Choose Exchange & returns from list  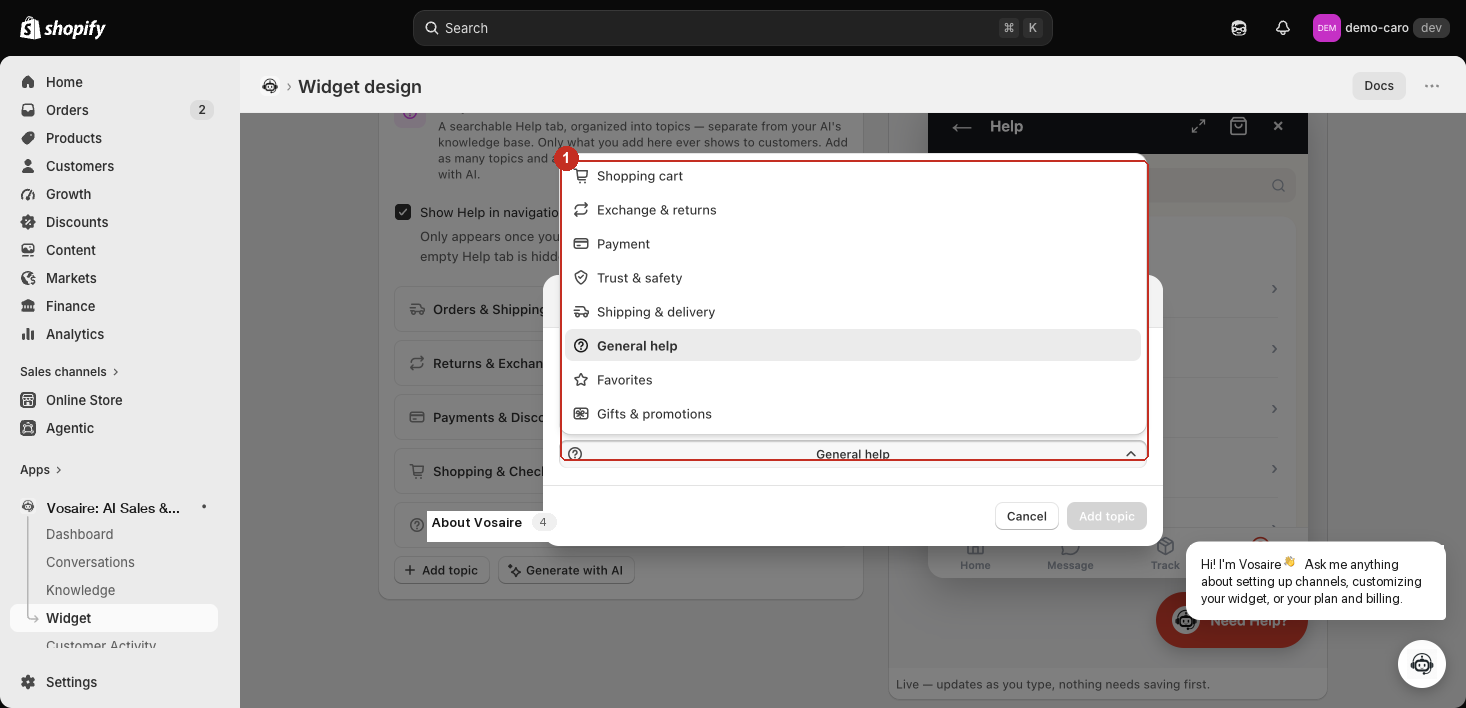(x=853, y=210)
